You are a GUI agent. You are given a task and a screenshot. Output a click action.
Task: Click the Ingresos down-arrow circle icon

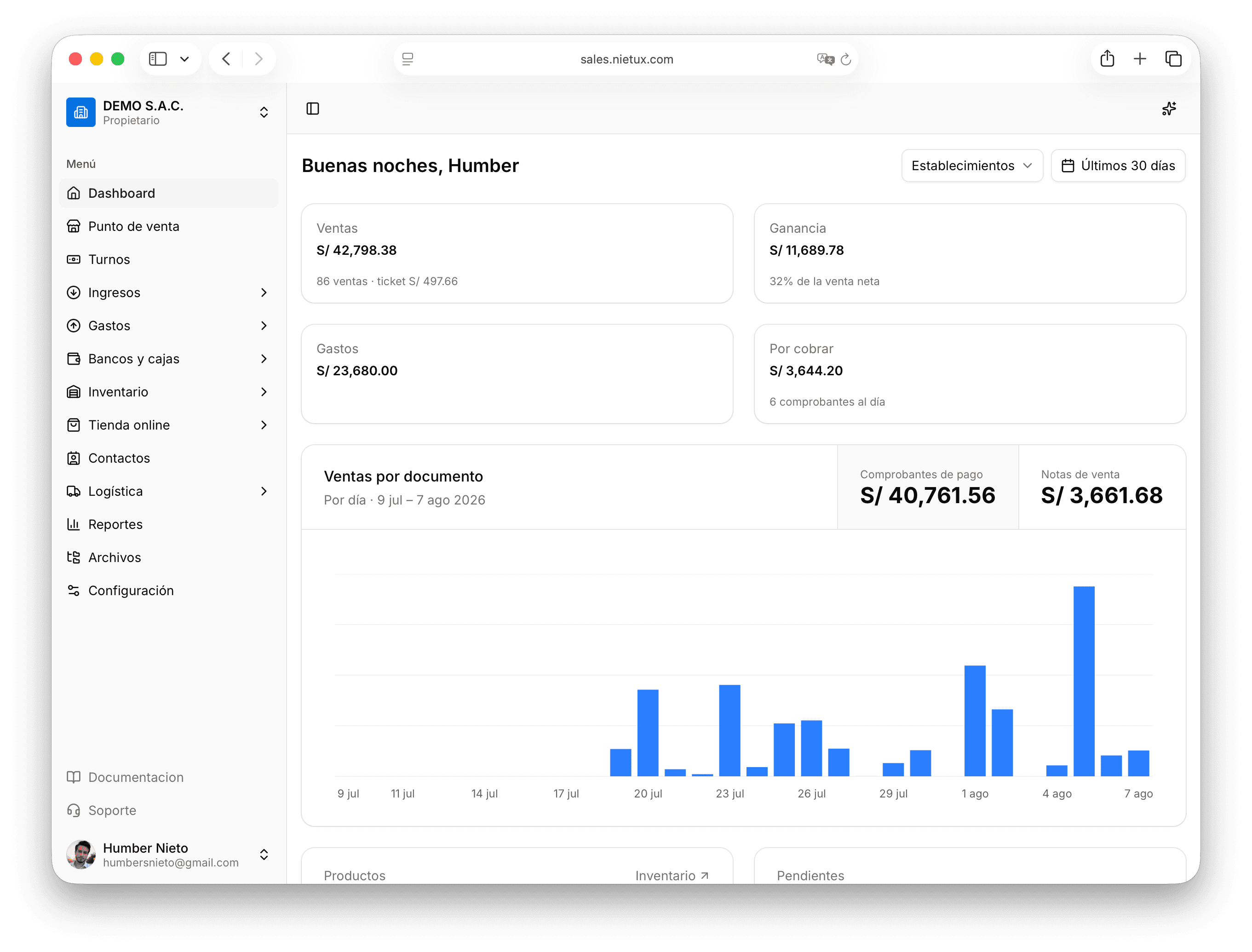point(74,292)
